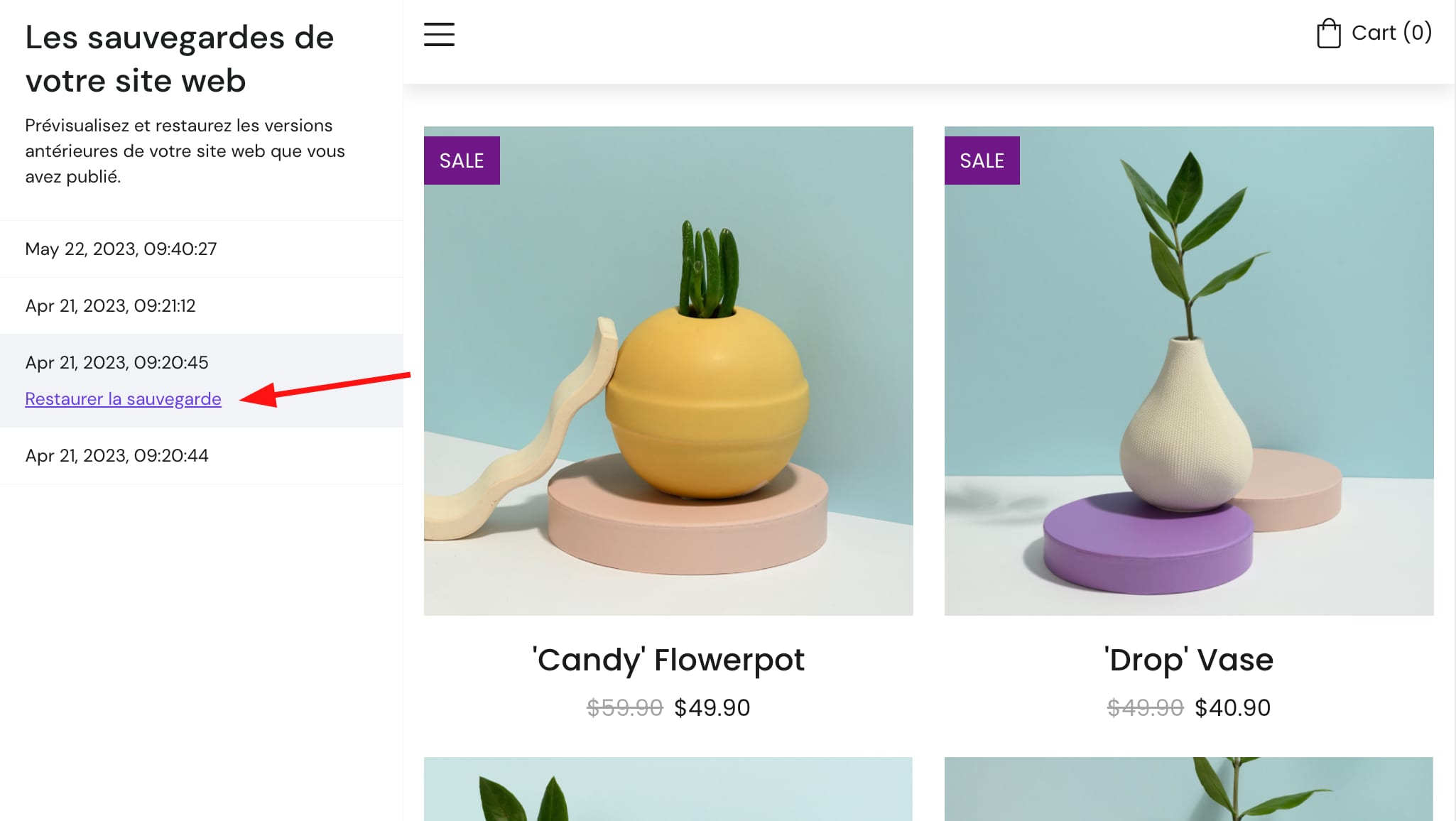Viewport: 1456px width, 821px height.
Task: View the 'Drop' Vase product image
Action: (1188, 369)
